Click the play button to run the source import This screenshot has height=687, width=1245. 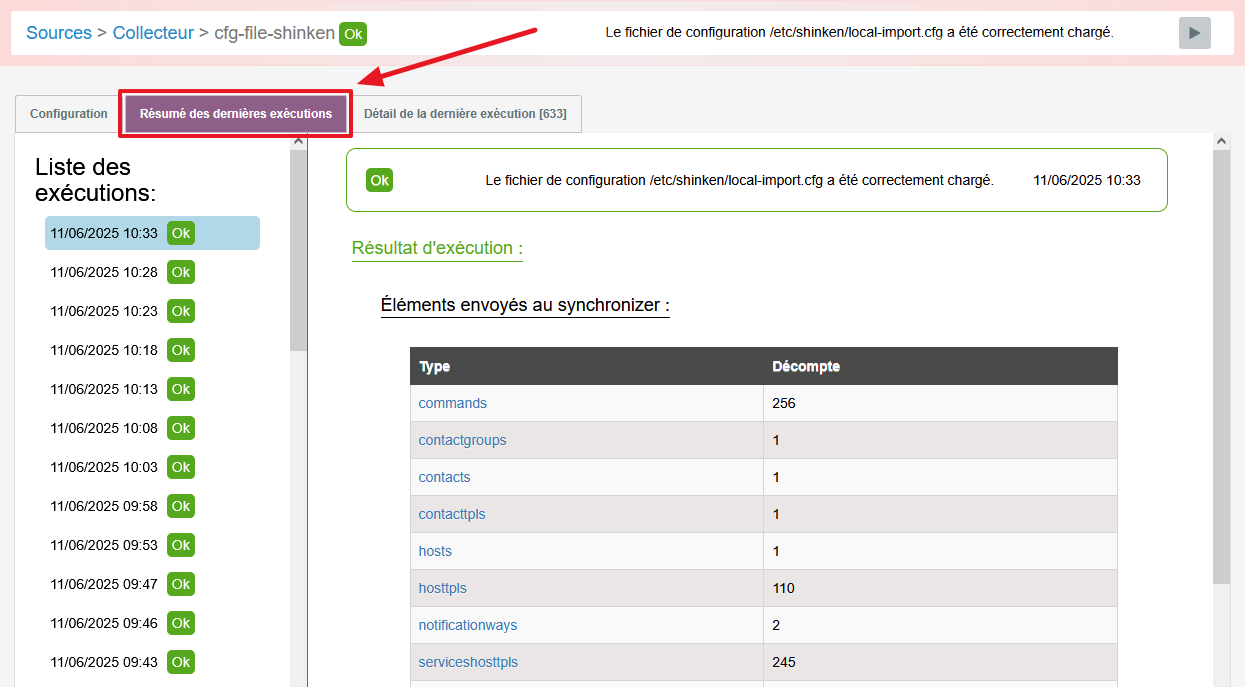point(1194,33)
